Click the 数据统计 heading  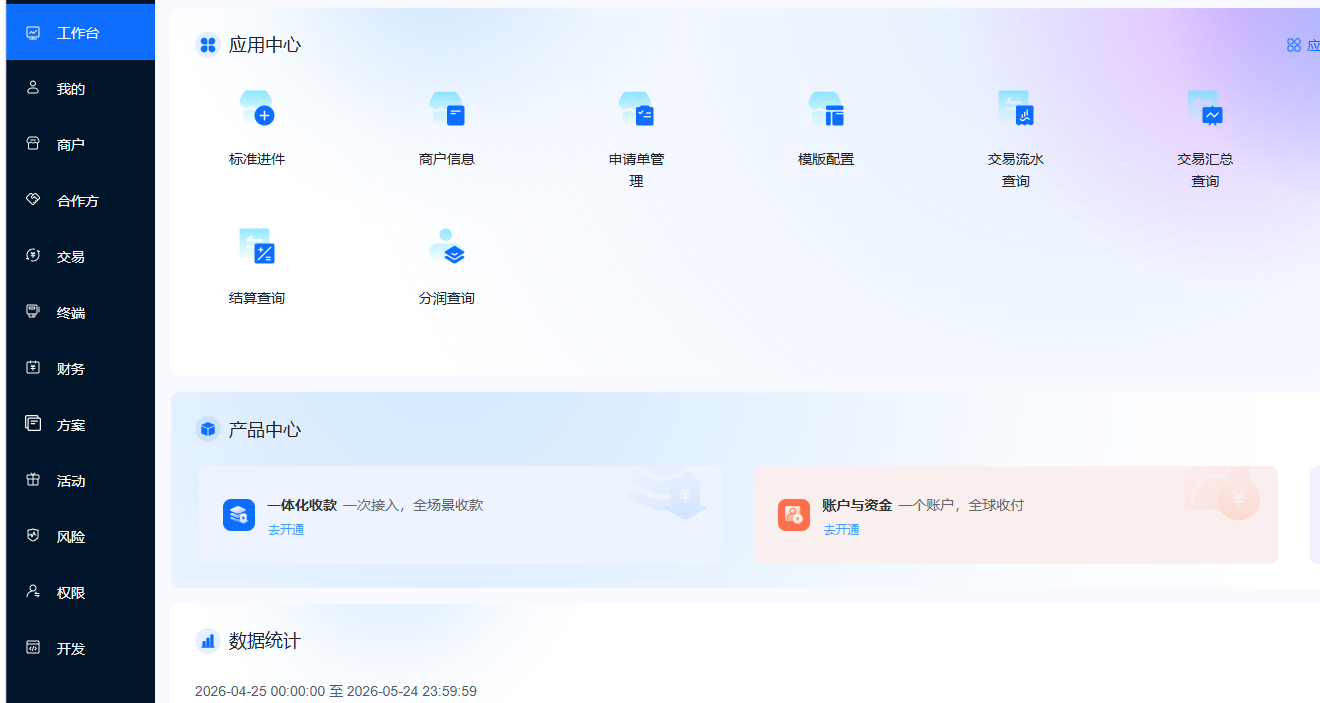click(265, 641)
